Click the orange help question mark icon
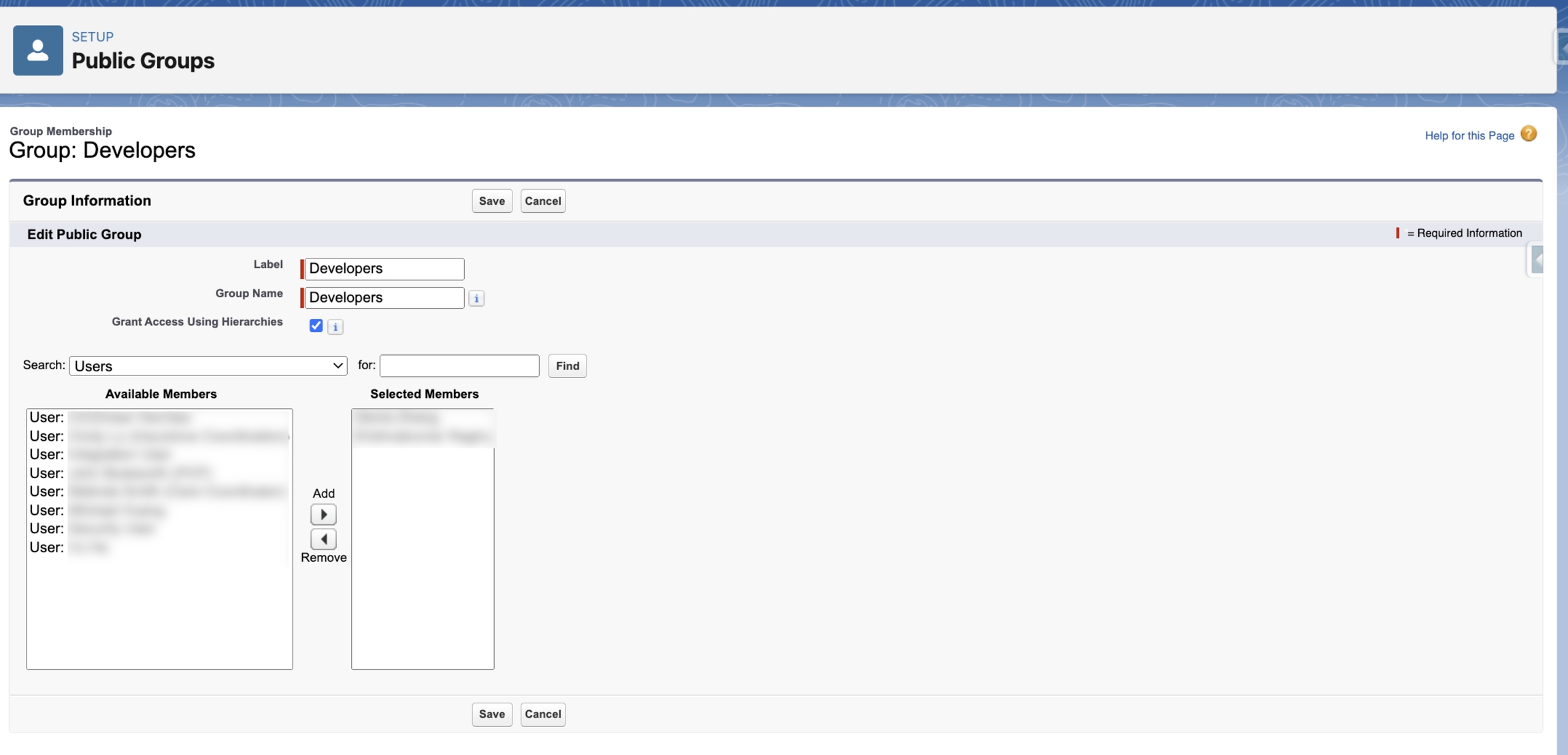 1529,134
